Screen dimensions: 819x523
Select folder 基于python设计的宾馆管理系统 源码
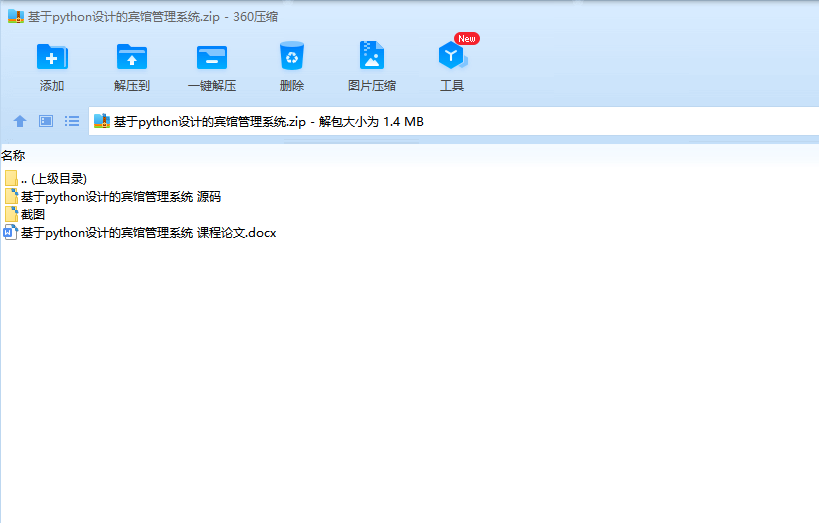(121, 197)
